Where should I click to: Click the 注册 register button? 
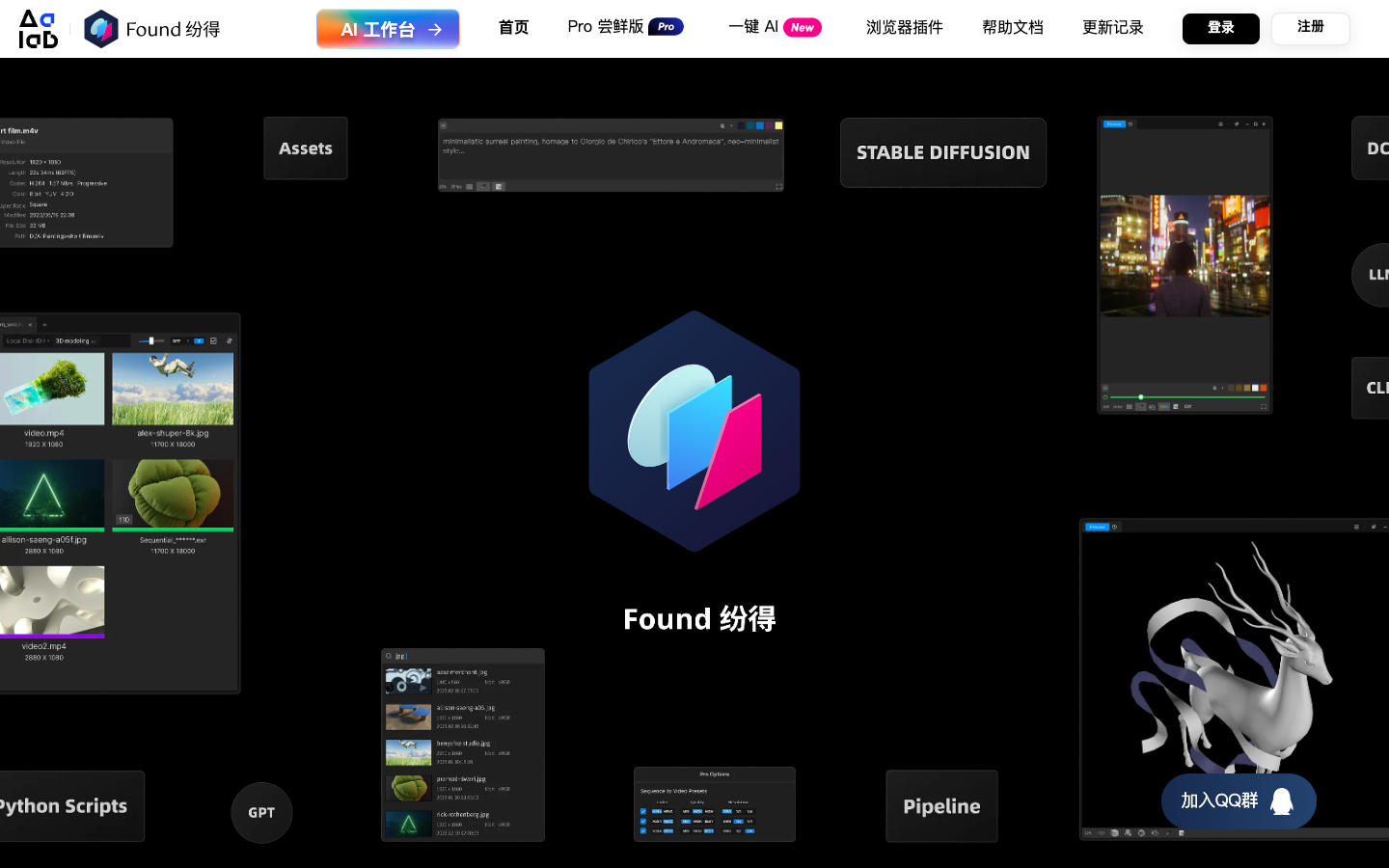(1310, 28)
